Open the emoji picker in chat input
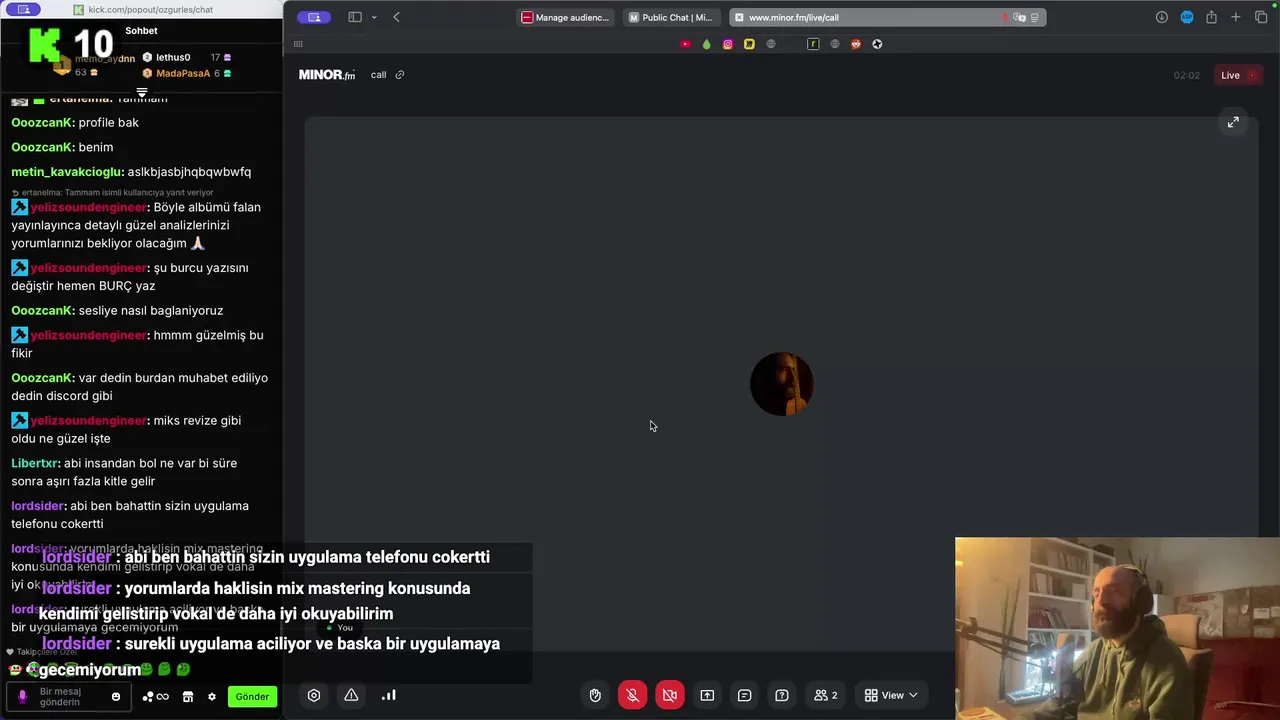1280x720 pixels. 116,697
